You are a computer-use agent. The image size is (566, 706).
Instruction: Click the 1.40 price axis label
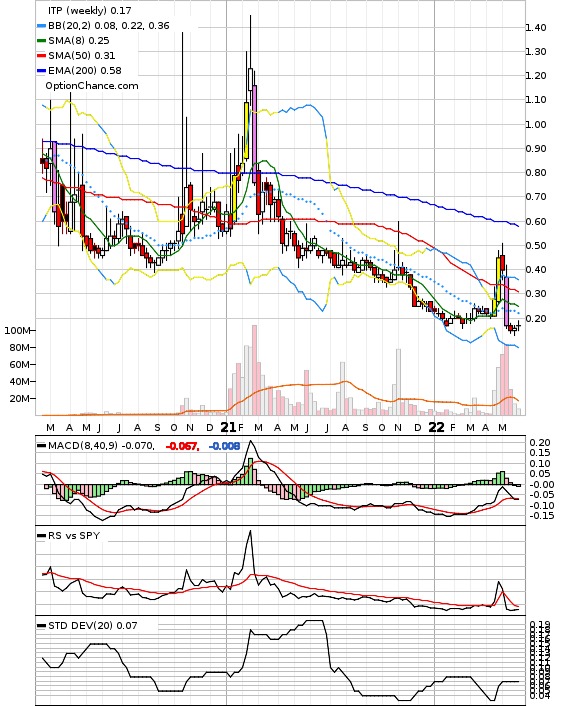(x=536, y=28)
